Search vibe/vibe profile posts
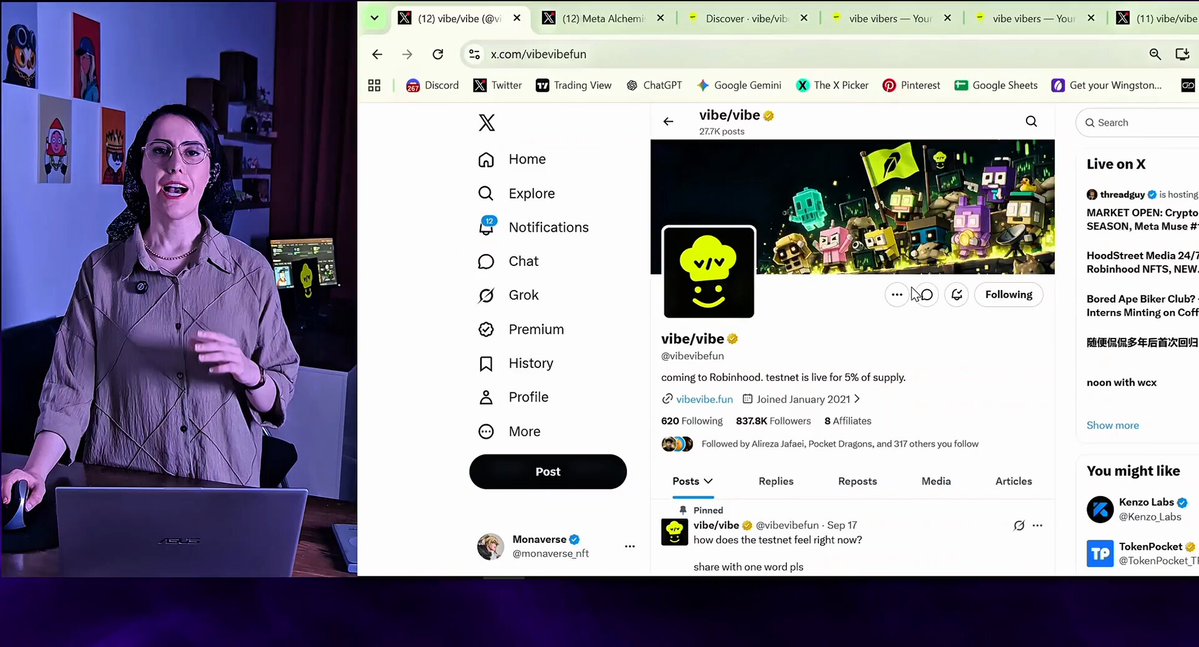 1031,122
